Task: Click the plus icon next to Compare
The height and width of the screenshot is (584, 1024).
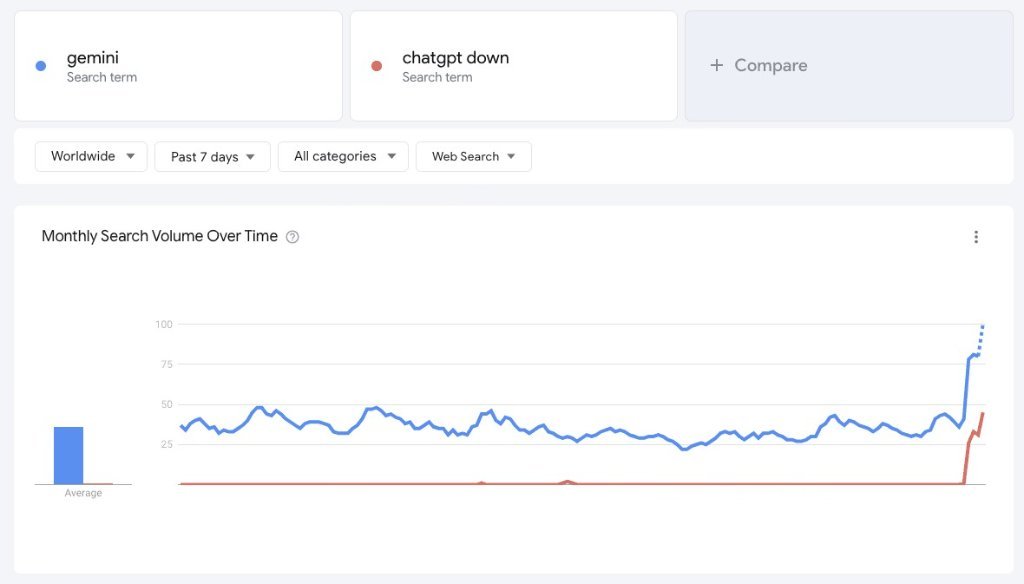Action: tap(716, 65)
